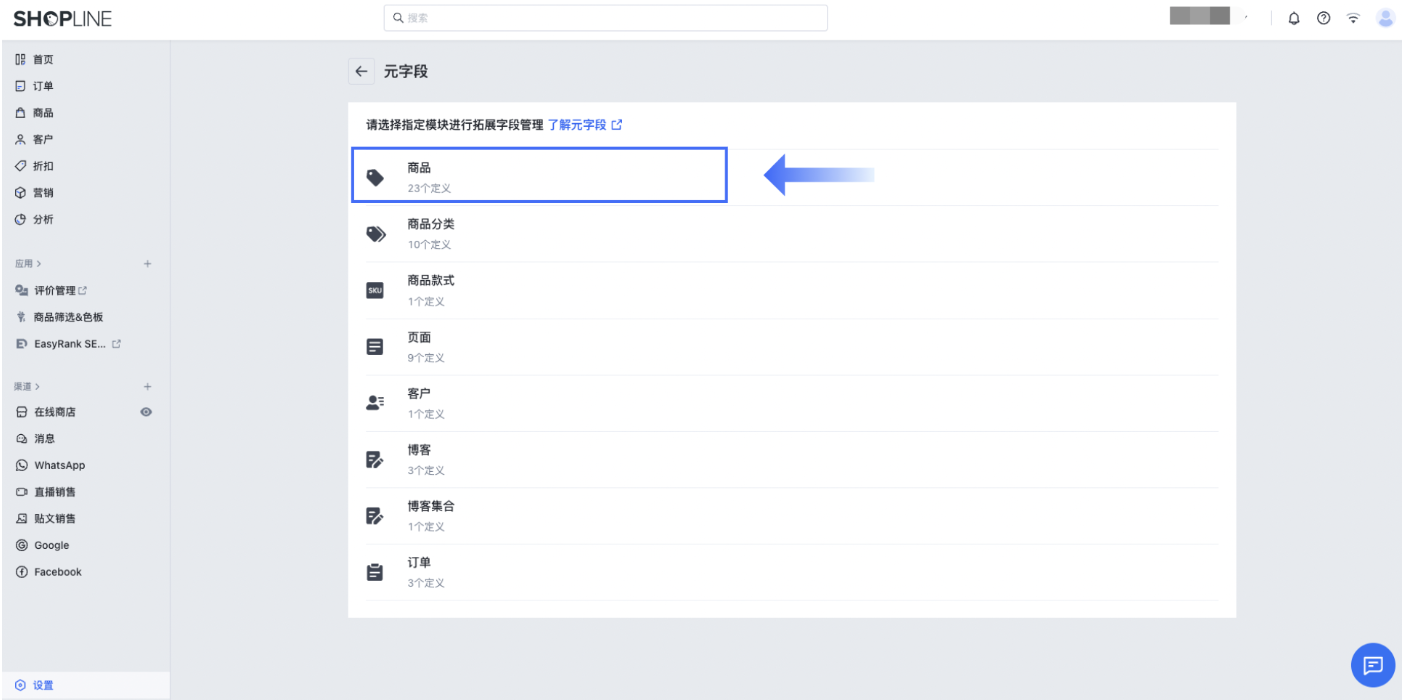Open 博客 metafield row

792,460
